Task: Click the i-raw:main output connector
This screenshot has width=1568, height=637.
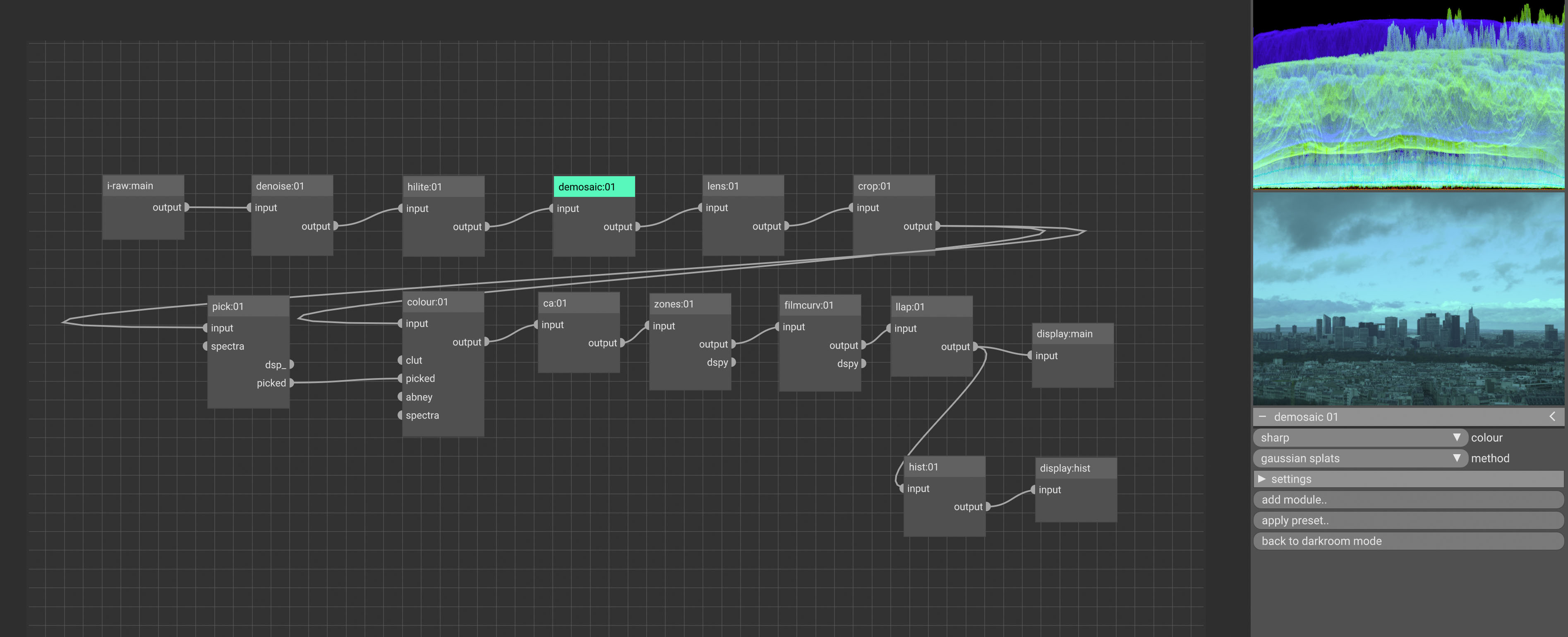Action: click(x=187, y=207)
